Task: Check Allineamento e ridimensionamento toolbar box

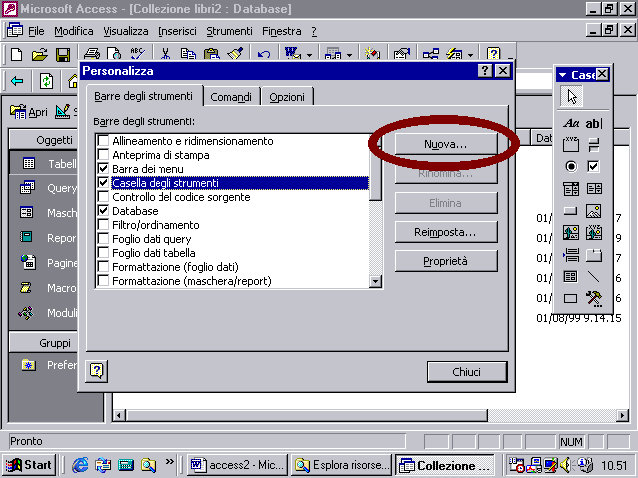Action: coord(103,141)
